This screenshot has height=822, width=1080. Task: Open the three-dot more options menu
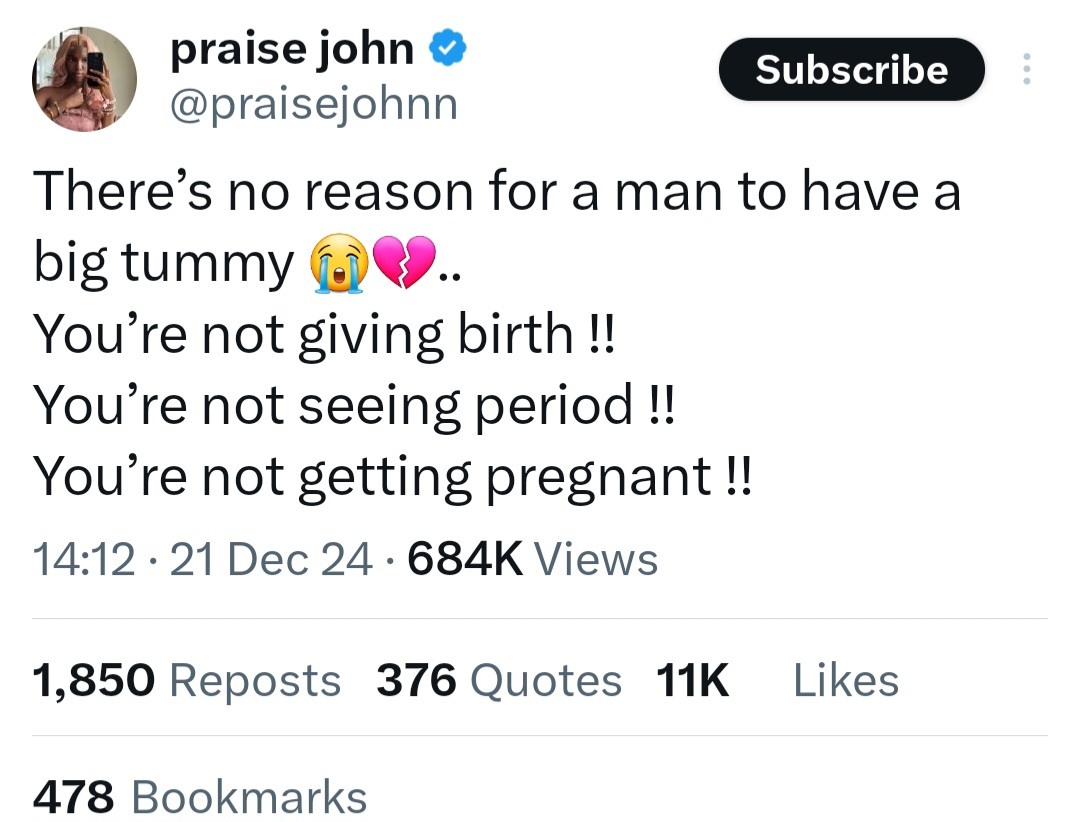tap(1026, 69)
